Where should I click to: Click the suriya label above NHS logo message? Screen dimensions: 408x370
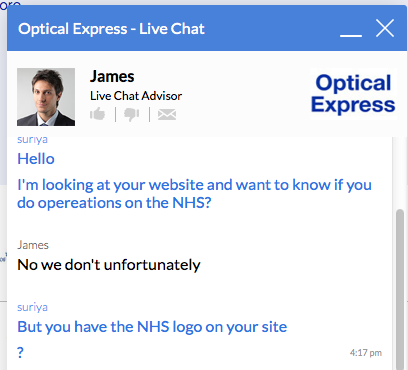[x=32, y=307]
